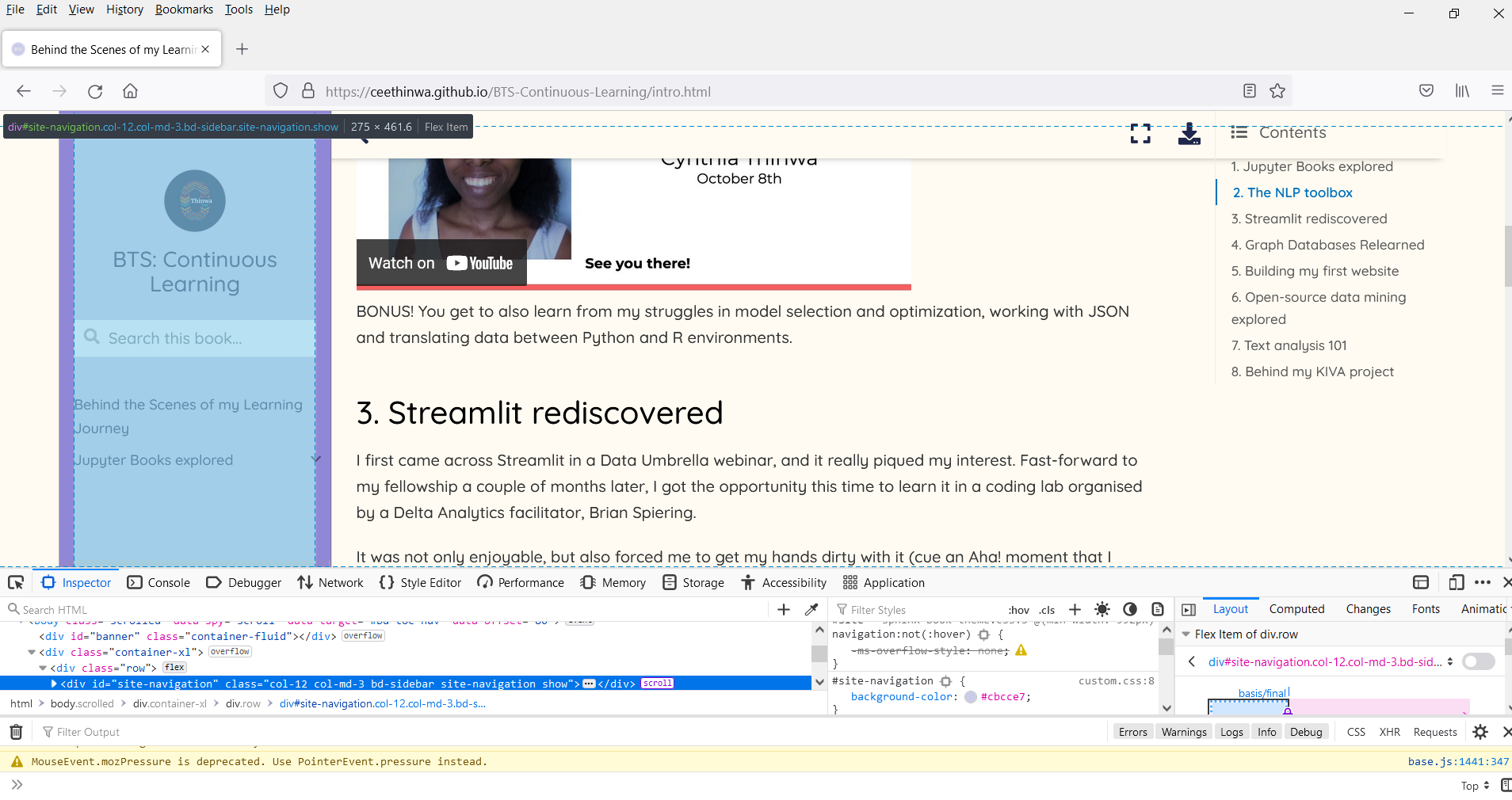
Task: Toggle .cls class panel
Action: (x=1047, y=610)
